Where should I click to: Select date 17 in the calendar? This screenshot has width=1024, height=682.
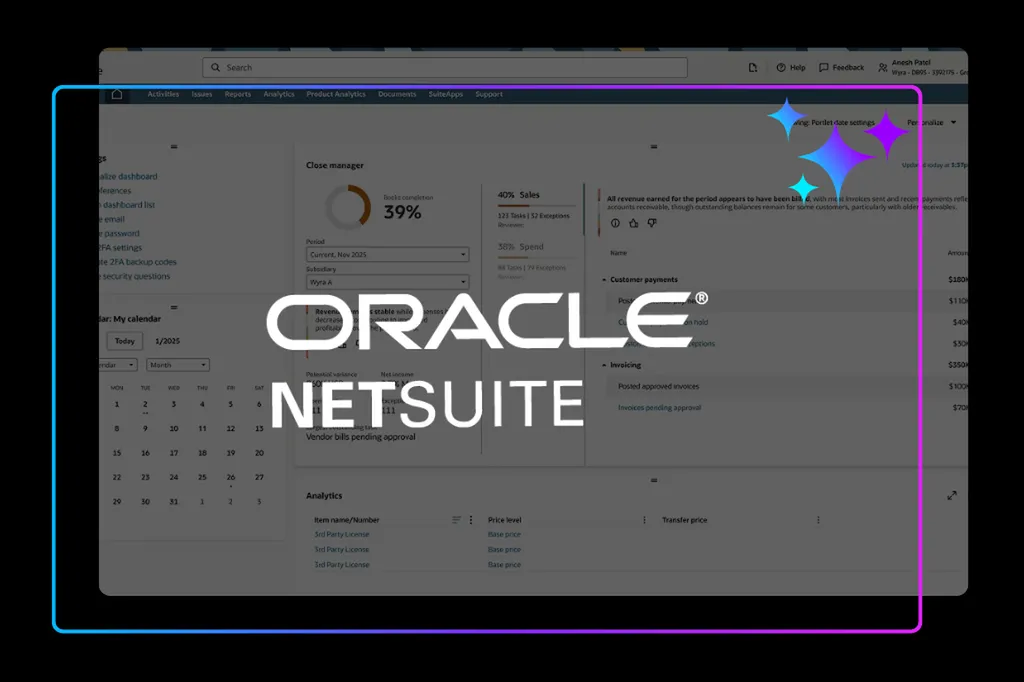174,453
